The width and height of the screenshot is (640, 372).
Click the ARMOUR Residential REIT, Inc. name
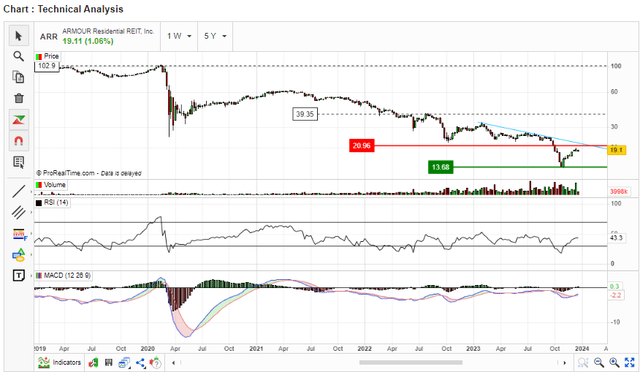[108, 31]
